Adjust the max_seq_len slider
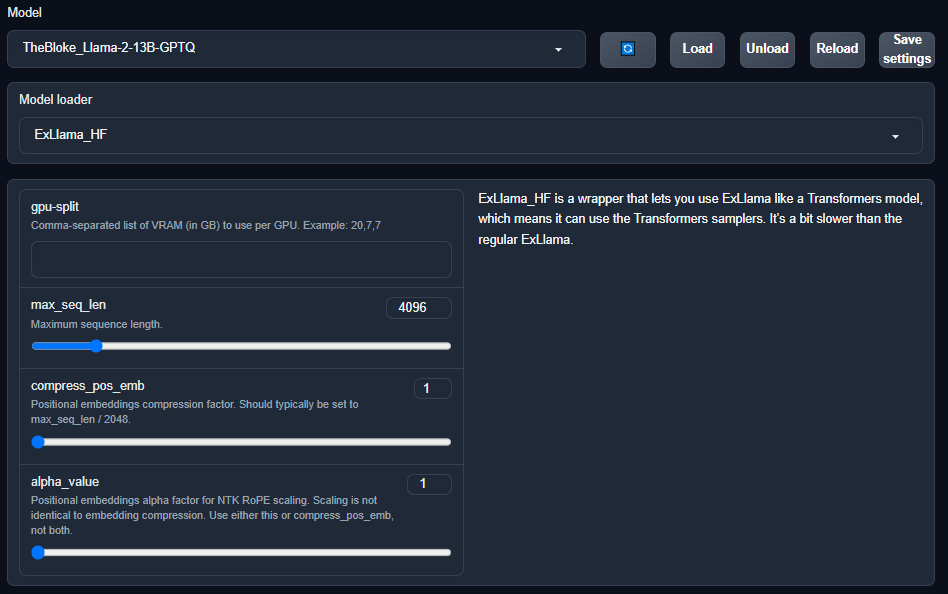 click(x=95, y=345)
